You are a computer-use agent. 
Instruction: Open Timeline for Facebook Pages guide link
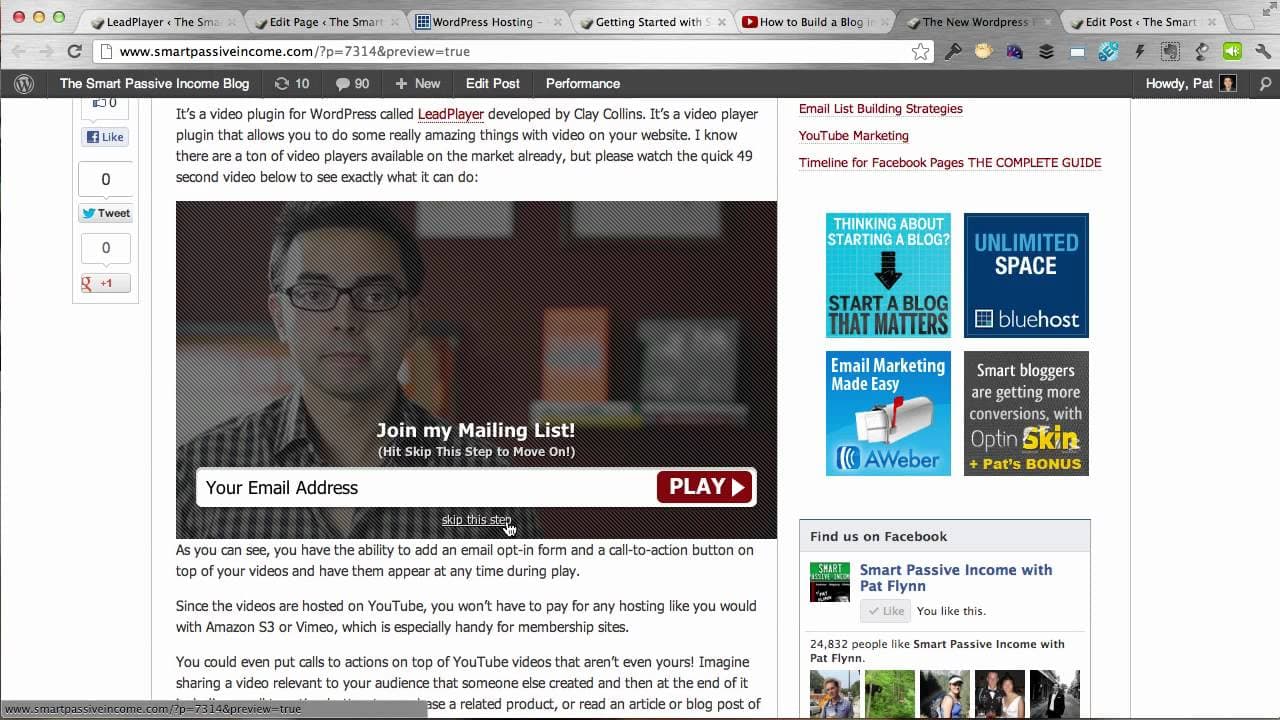pos(950,163)
